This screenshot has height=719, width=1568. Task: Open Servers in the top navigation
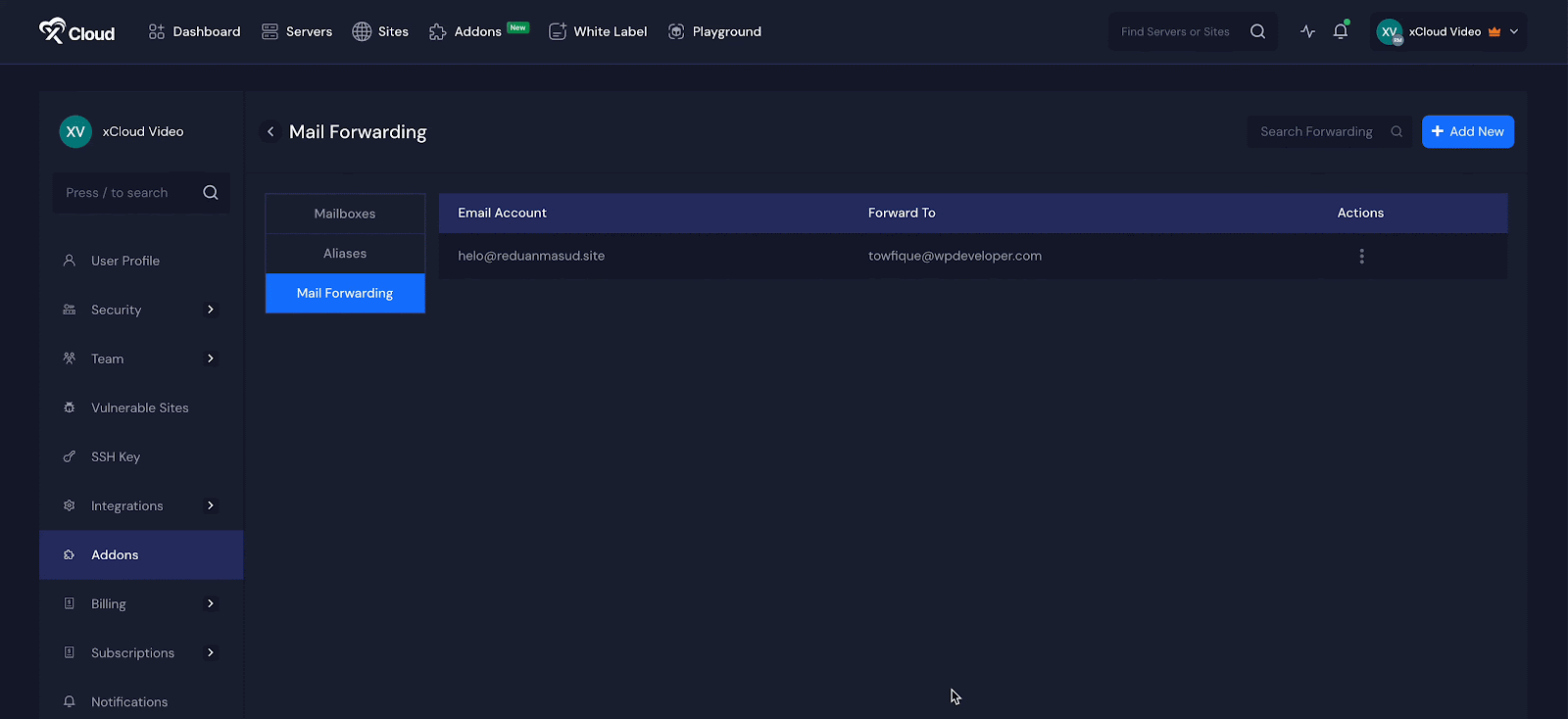tap(297, 31)
